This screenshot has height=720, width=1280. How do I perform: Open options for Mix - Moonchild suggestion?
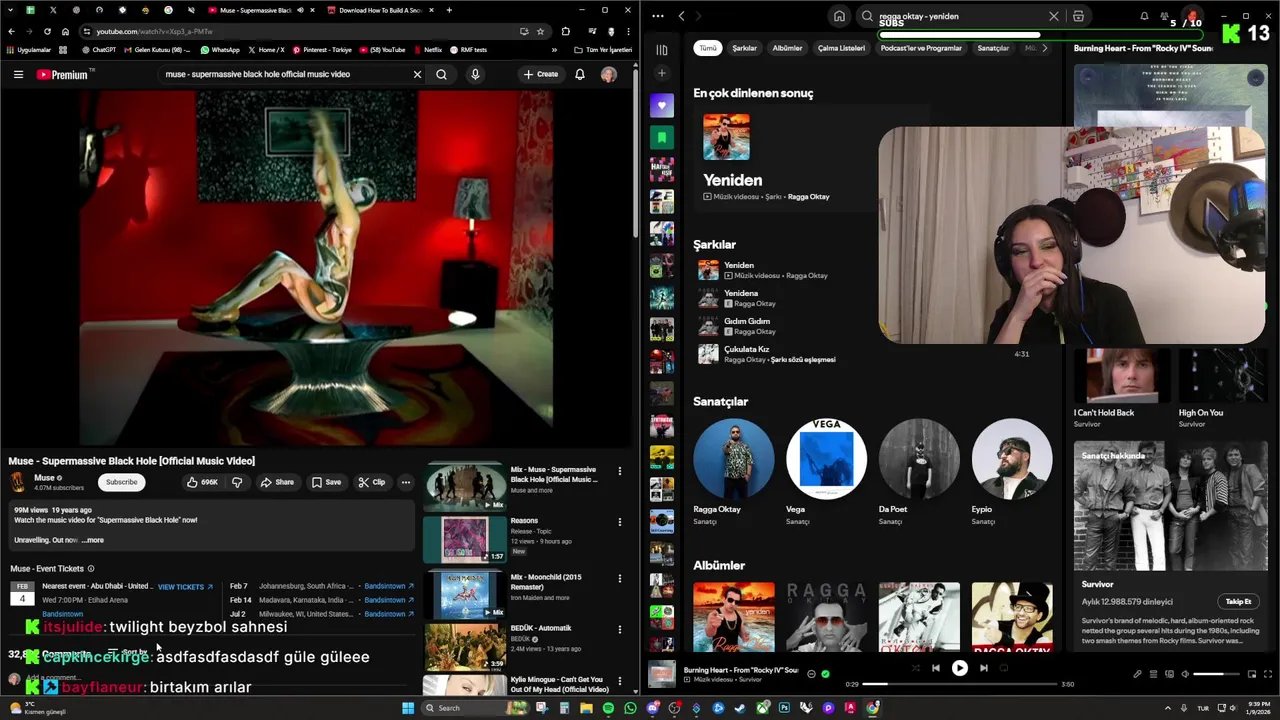(x=619, y=578)
